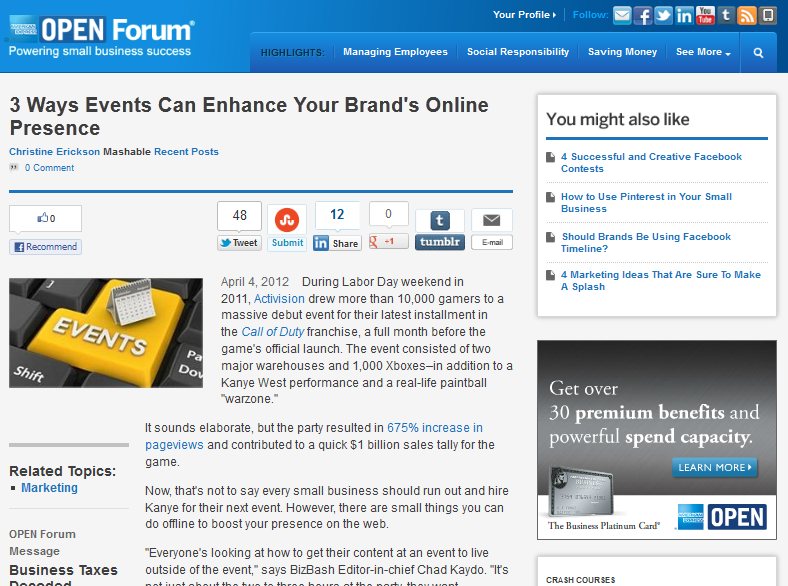Recommend the article on Facebook
788x586 pixels.
45,247
